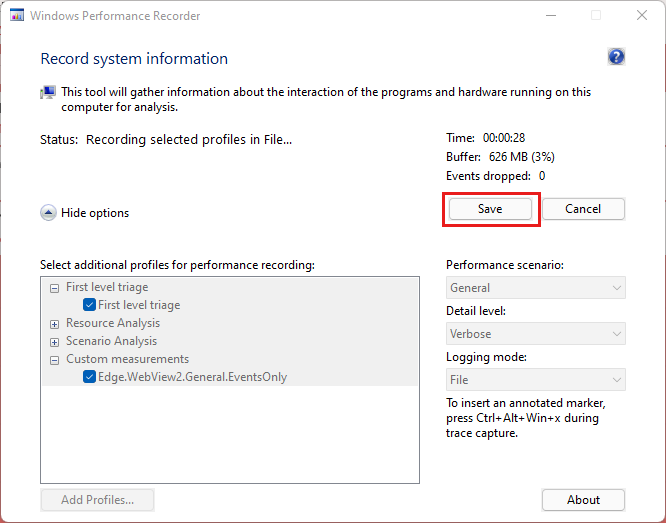Toggle the Edge.WebView2.General.EventsOnly checkbox
The width and height of the screenshot is (666, 523).
click(x=89, y=376)
